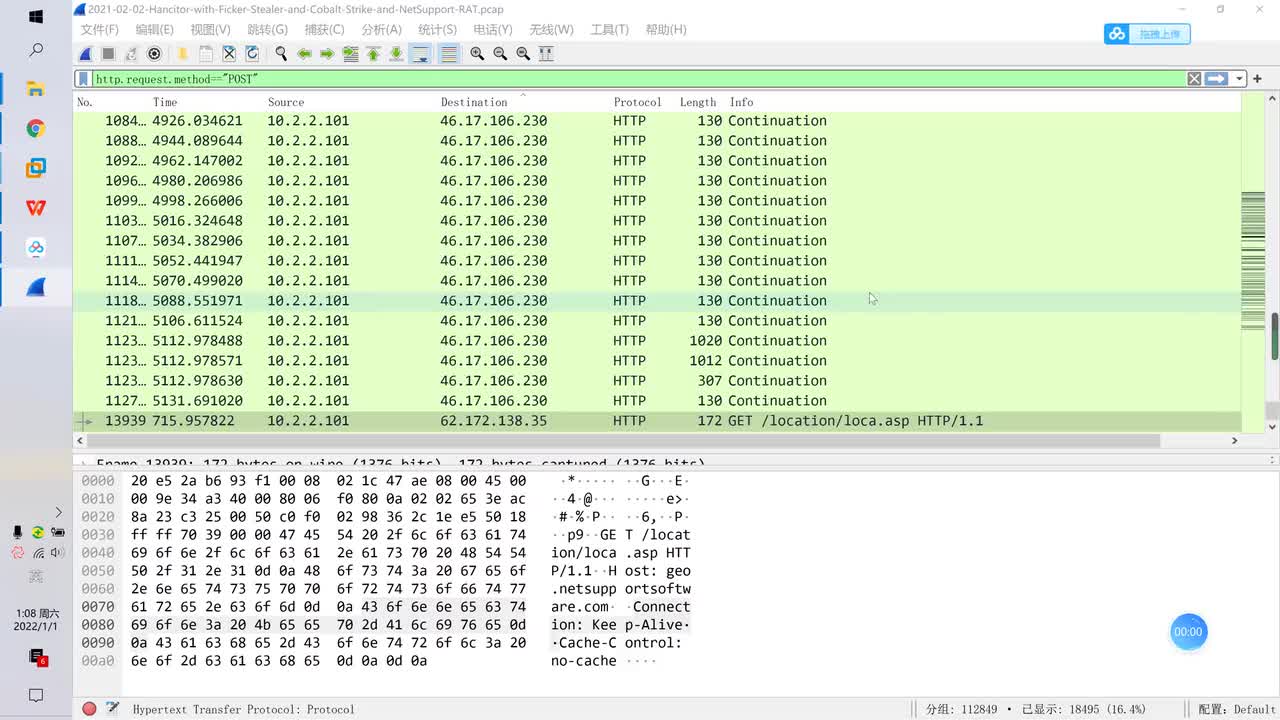
Task: Go forward to next packet
Action: click(x=327, y=54)
